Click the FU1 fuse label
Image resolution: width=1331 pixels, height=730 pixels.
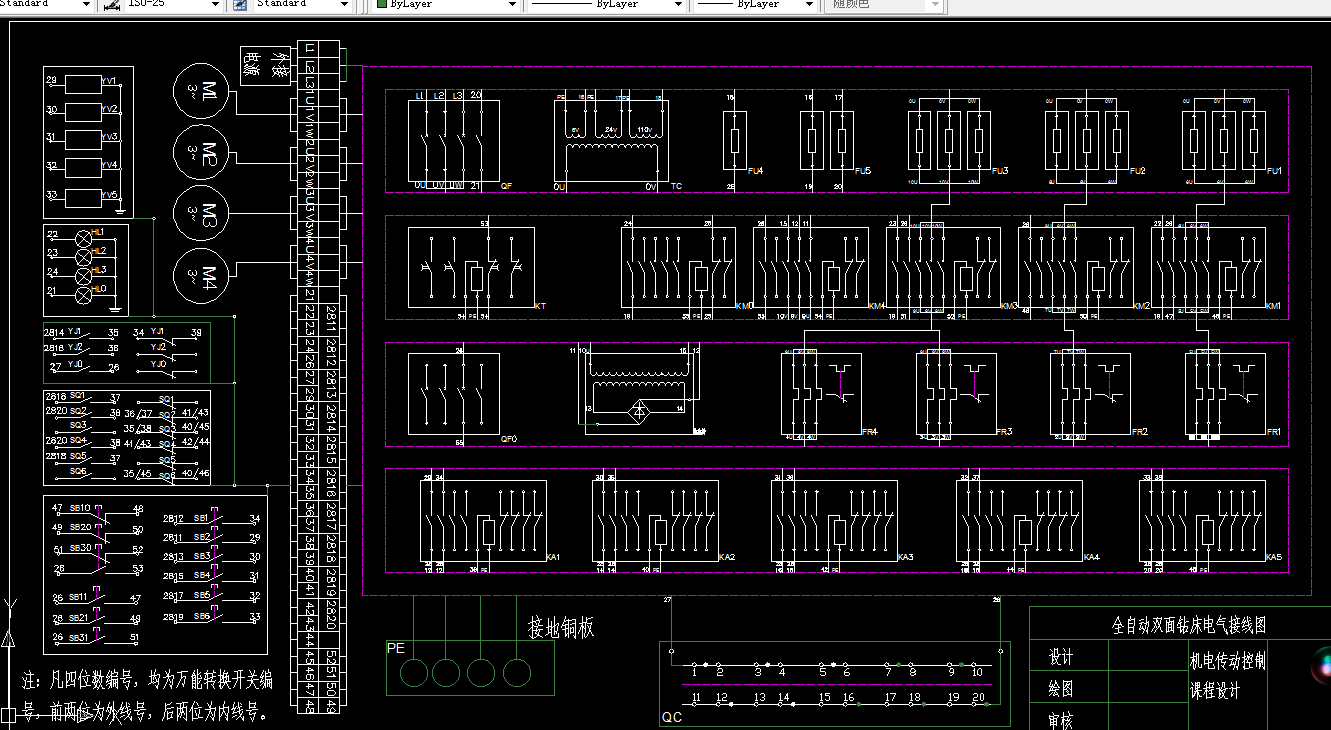click(1274, 171)
